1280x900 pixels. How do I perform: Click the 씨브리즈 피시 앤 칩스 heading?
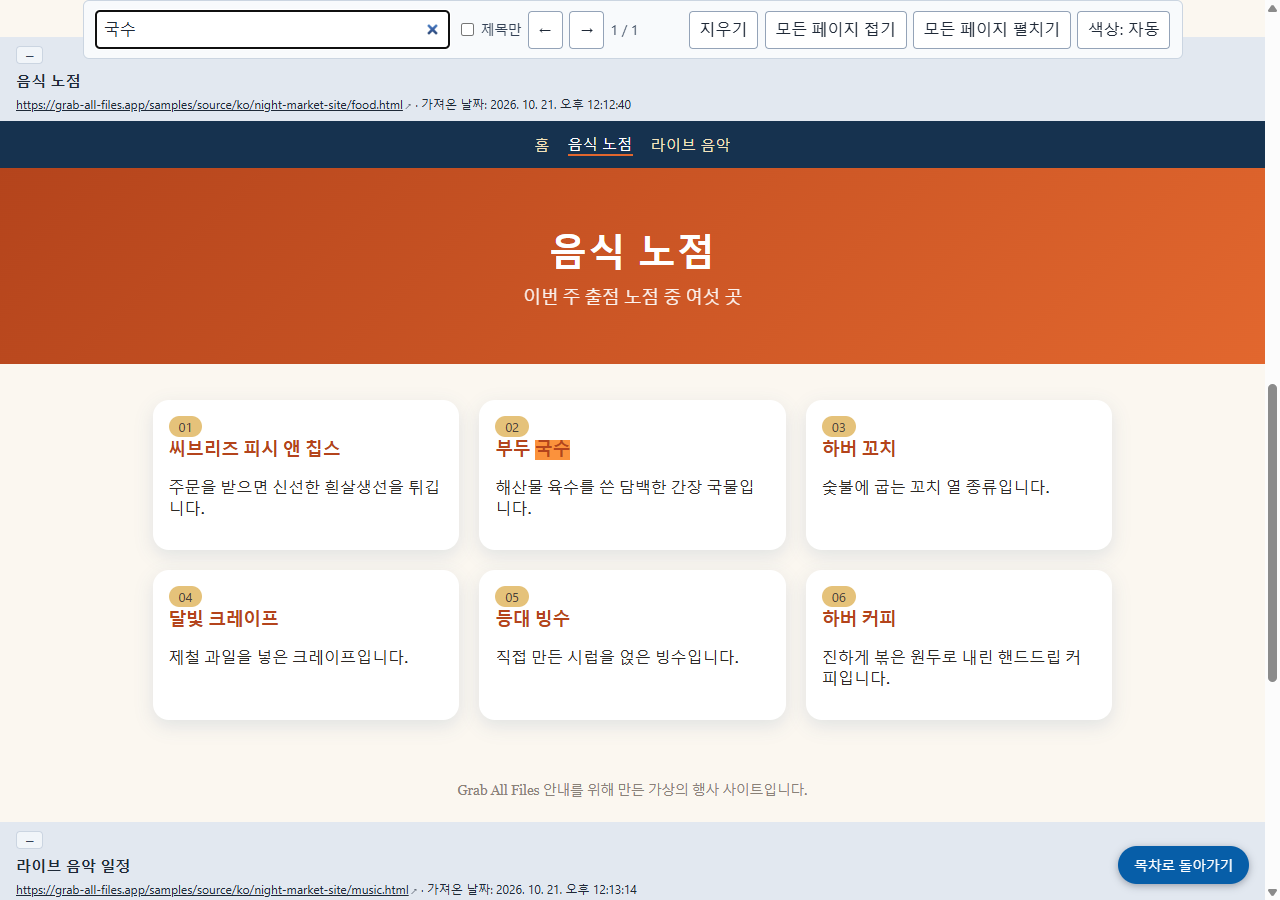[x=255, y=448]
